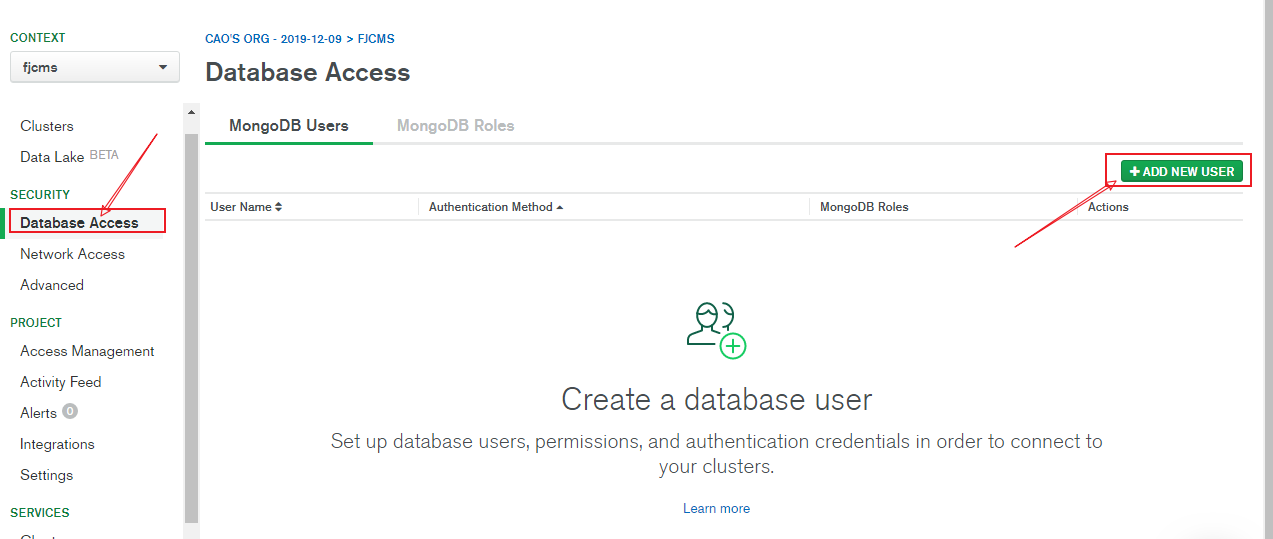This screenshot has width=1273, height=539.
Task: Sort by the Authentication Method column
Action: click(x=496, y=207)
